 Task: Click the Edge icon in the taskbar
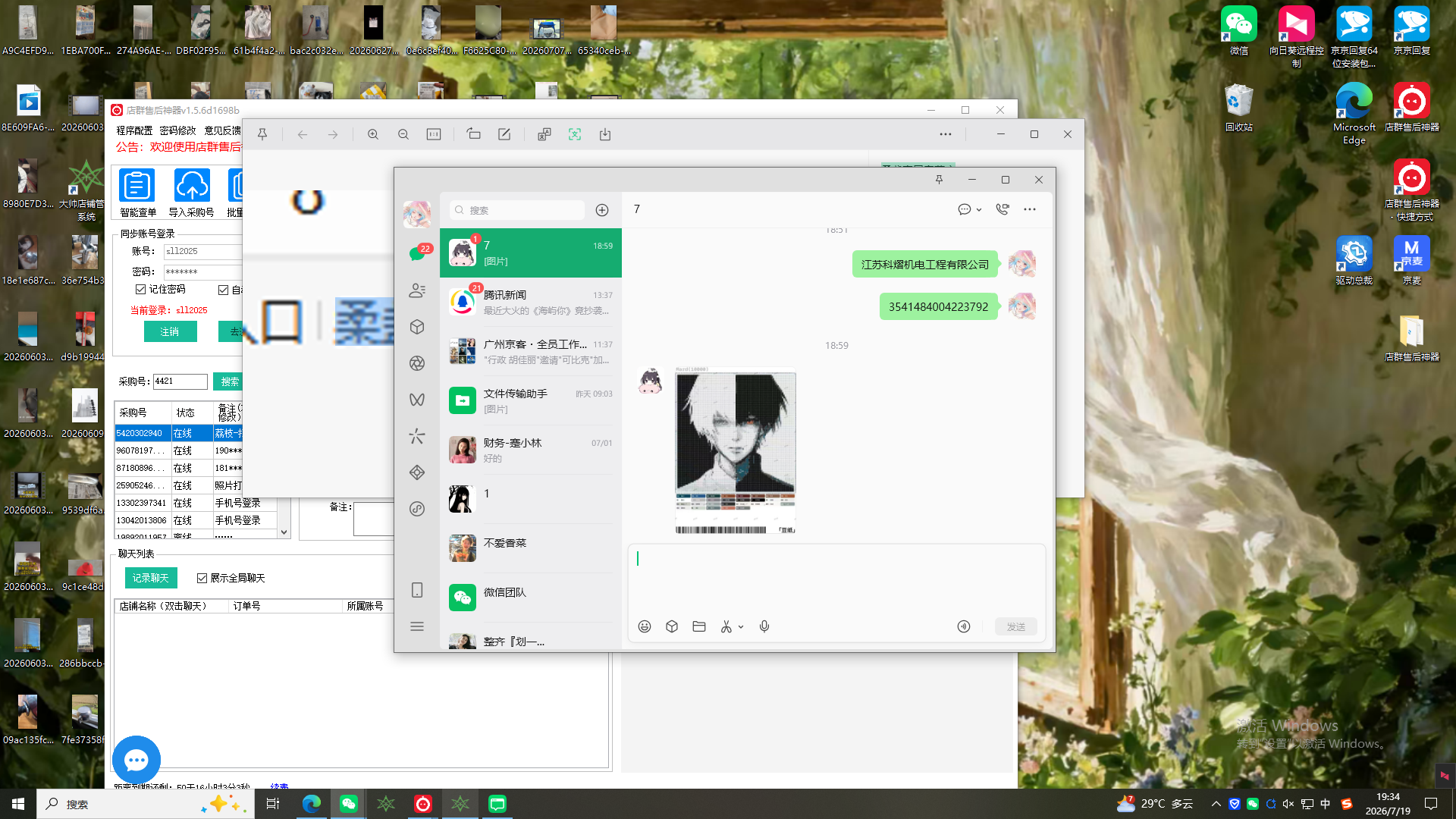click(x=312, y=804)
